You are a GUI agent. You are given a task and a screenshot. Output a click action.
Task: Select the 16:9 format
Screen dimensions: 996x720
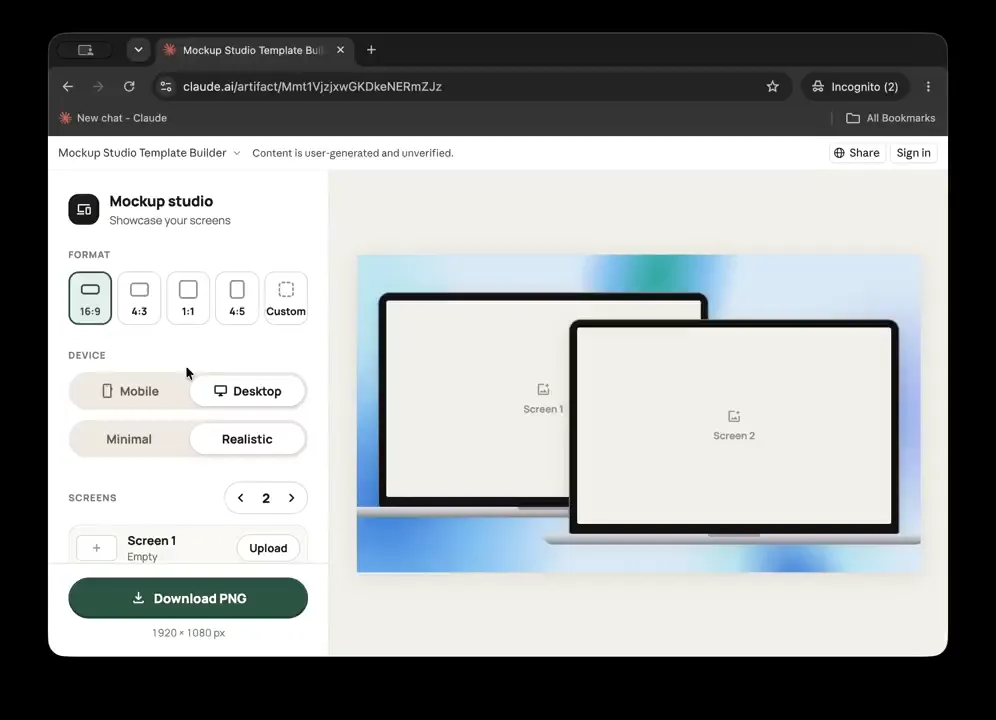90,298
